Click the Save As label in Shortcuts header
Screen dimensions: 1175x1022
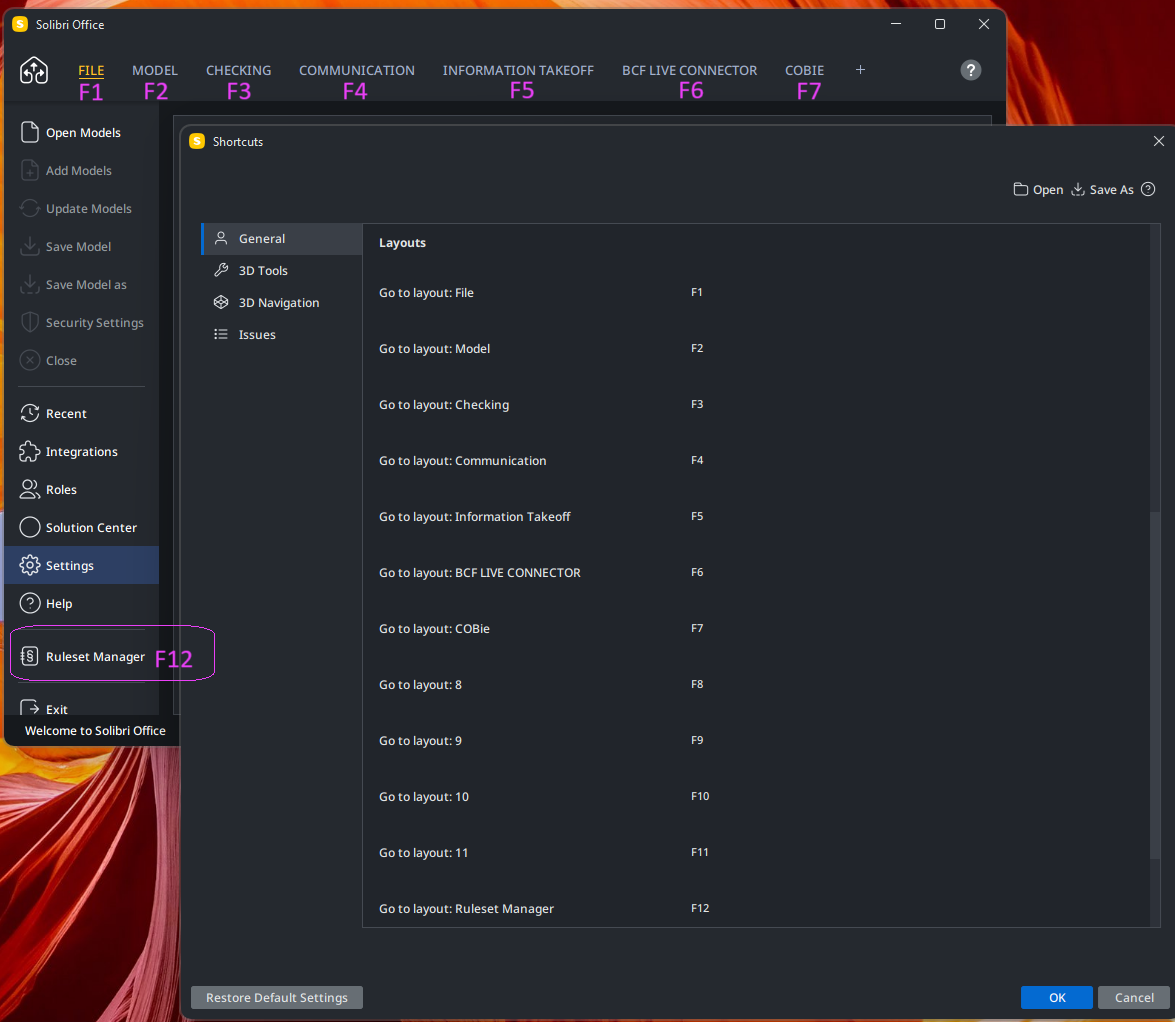(x=1111, y=190)
